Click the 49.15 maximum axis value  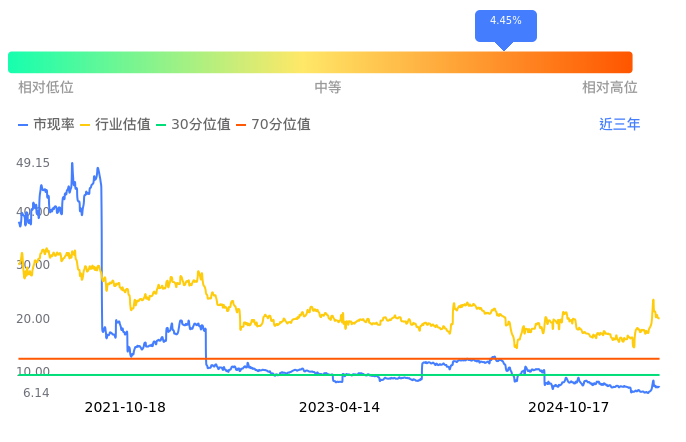point(33,163)
